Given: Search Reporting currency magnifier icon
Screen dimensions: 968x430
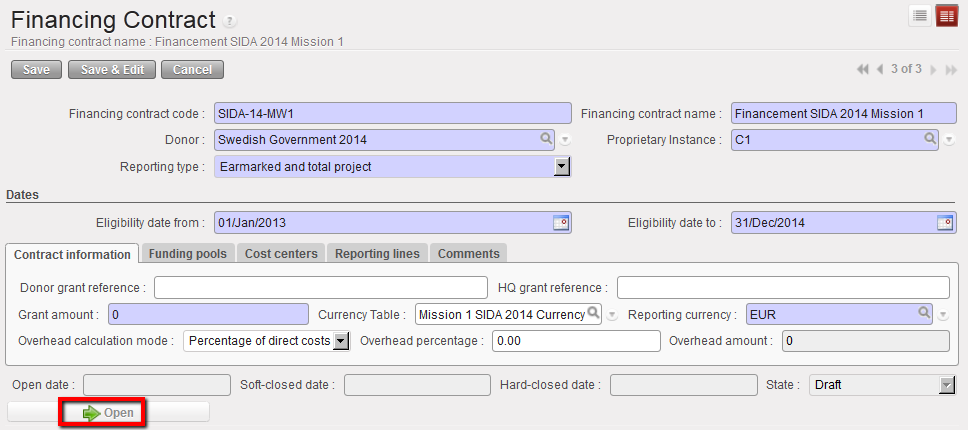Looking at the screenshot, I should 925,313.
